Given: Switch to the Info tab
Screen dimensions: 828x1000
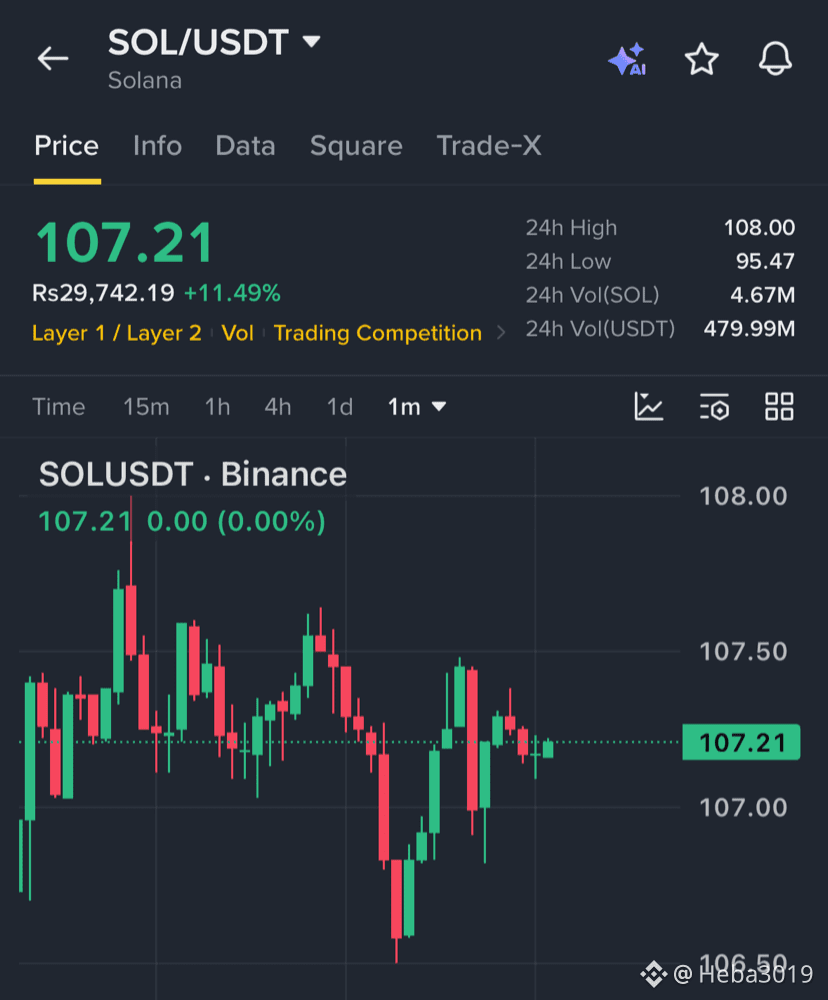Looking at the screenshot, I should (x=158, y=146).
